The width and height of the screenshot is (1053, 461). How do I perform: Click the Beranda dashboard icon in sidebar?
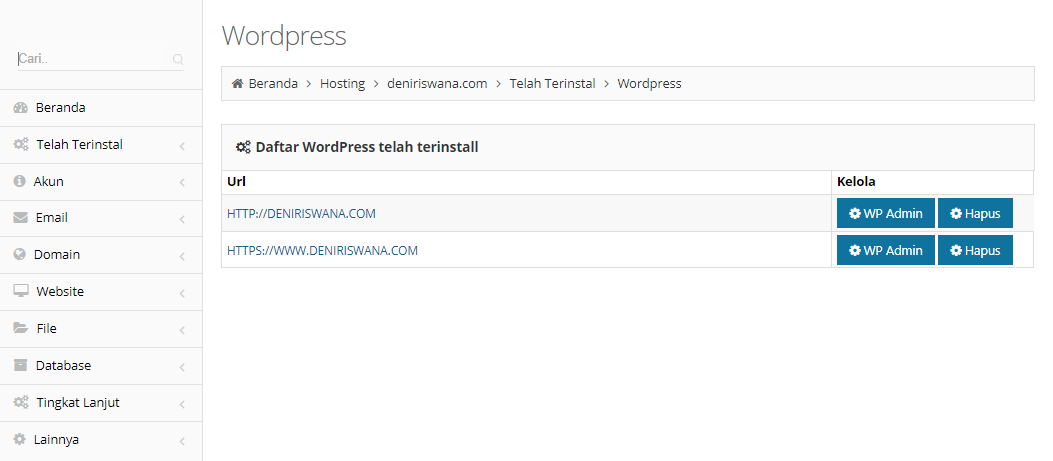(20, 108)
